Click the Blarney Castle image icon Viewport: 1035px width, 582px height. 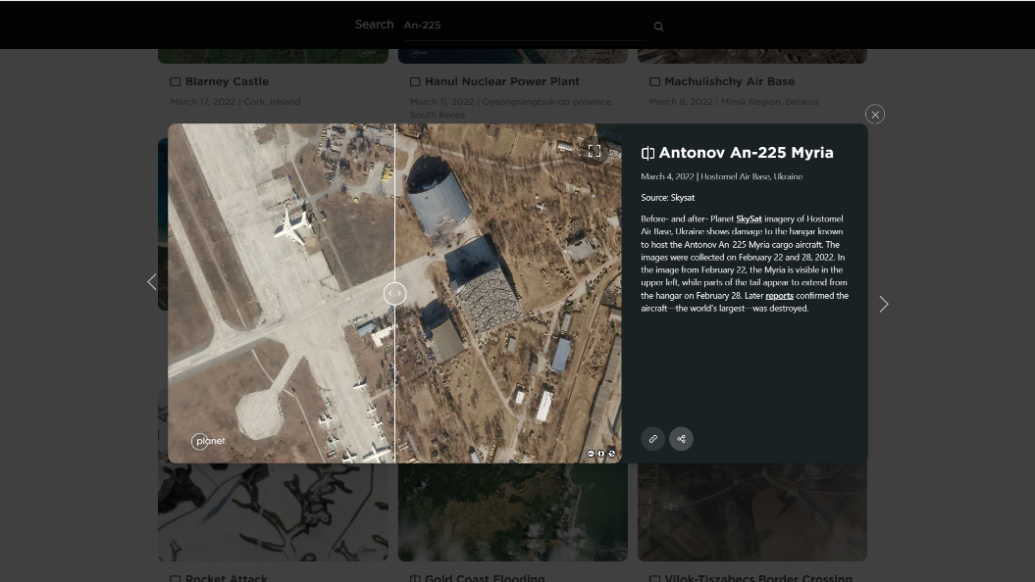coord(175,82)
